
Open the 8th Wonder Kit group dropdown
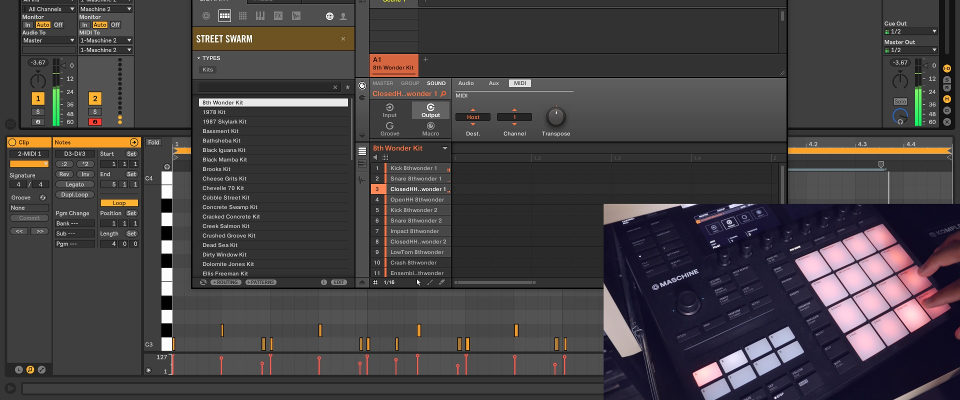coord(445,148)
